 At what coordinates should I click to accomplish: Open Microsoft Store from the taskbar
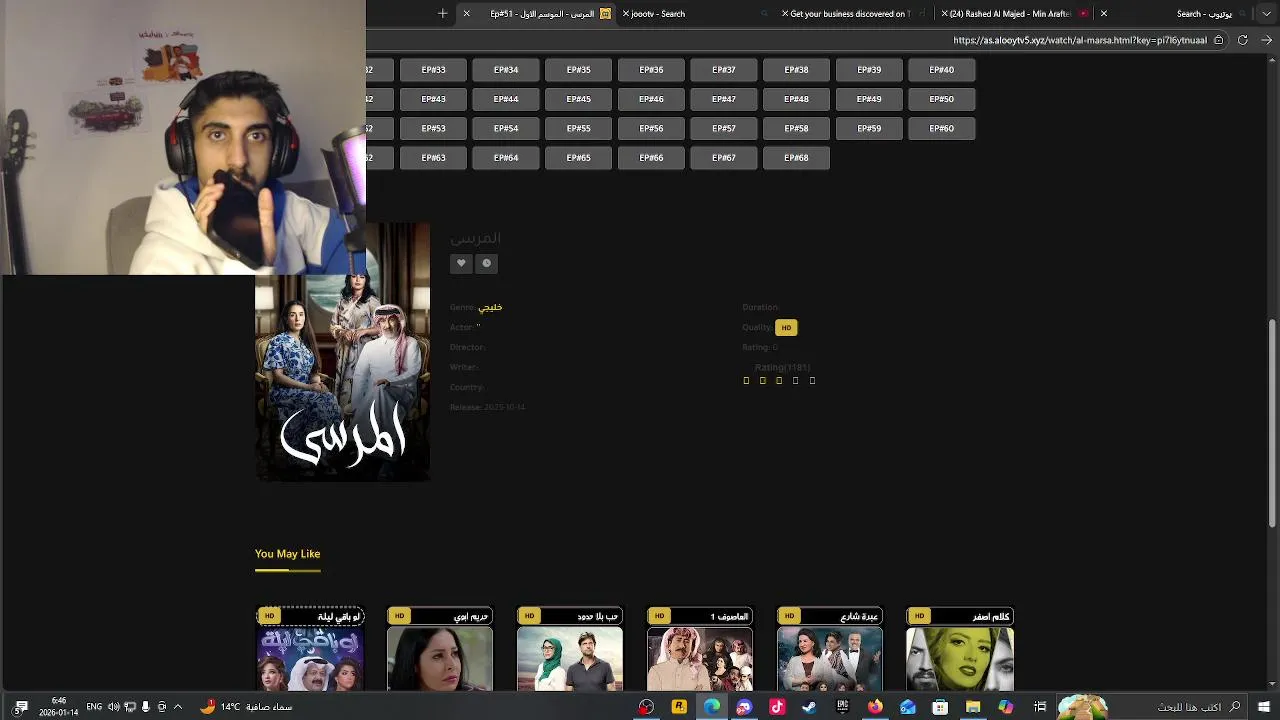(940, 707)
